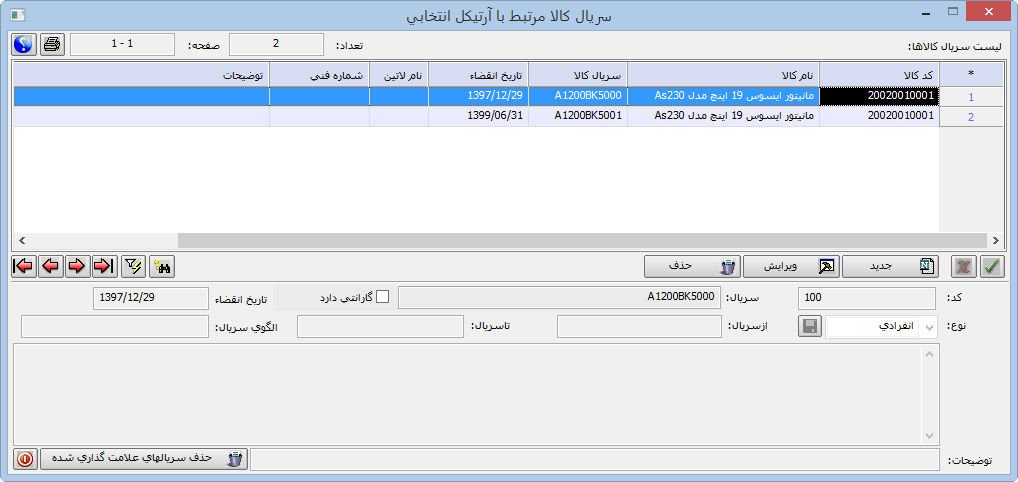This screenshot has width=1018, height=482.
Task: Click the help question mark icon
Action: 23,45
